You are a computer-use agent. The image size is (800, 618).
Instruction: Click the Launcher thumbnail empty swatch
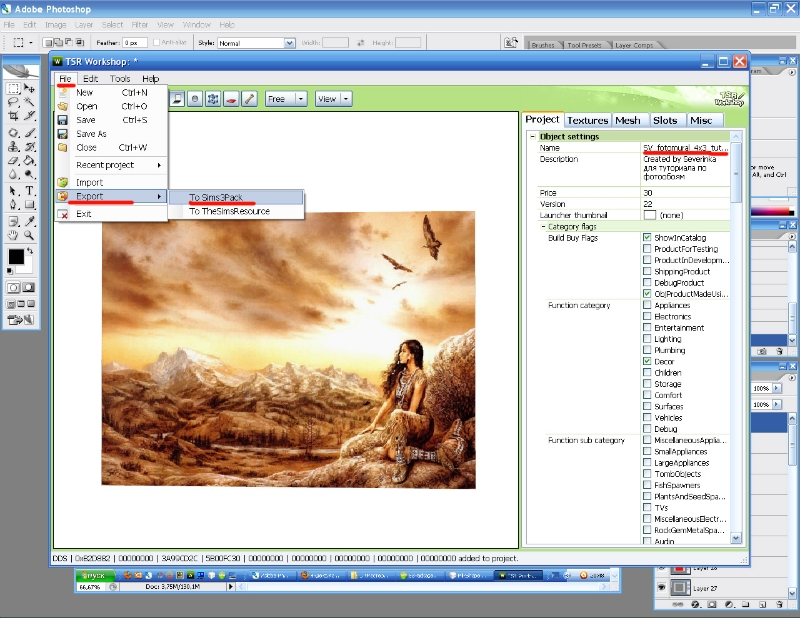[649, 215]
